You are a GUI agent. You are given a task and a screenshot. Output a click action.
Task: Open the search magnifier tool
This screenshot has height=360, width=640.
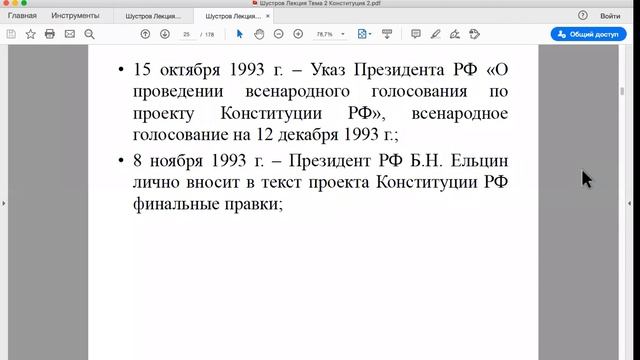pyautogui.click(x=89, y=34)
